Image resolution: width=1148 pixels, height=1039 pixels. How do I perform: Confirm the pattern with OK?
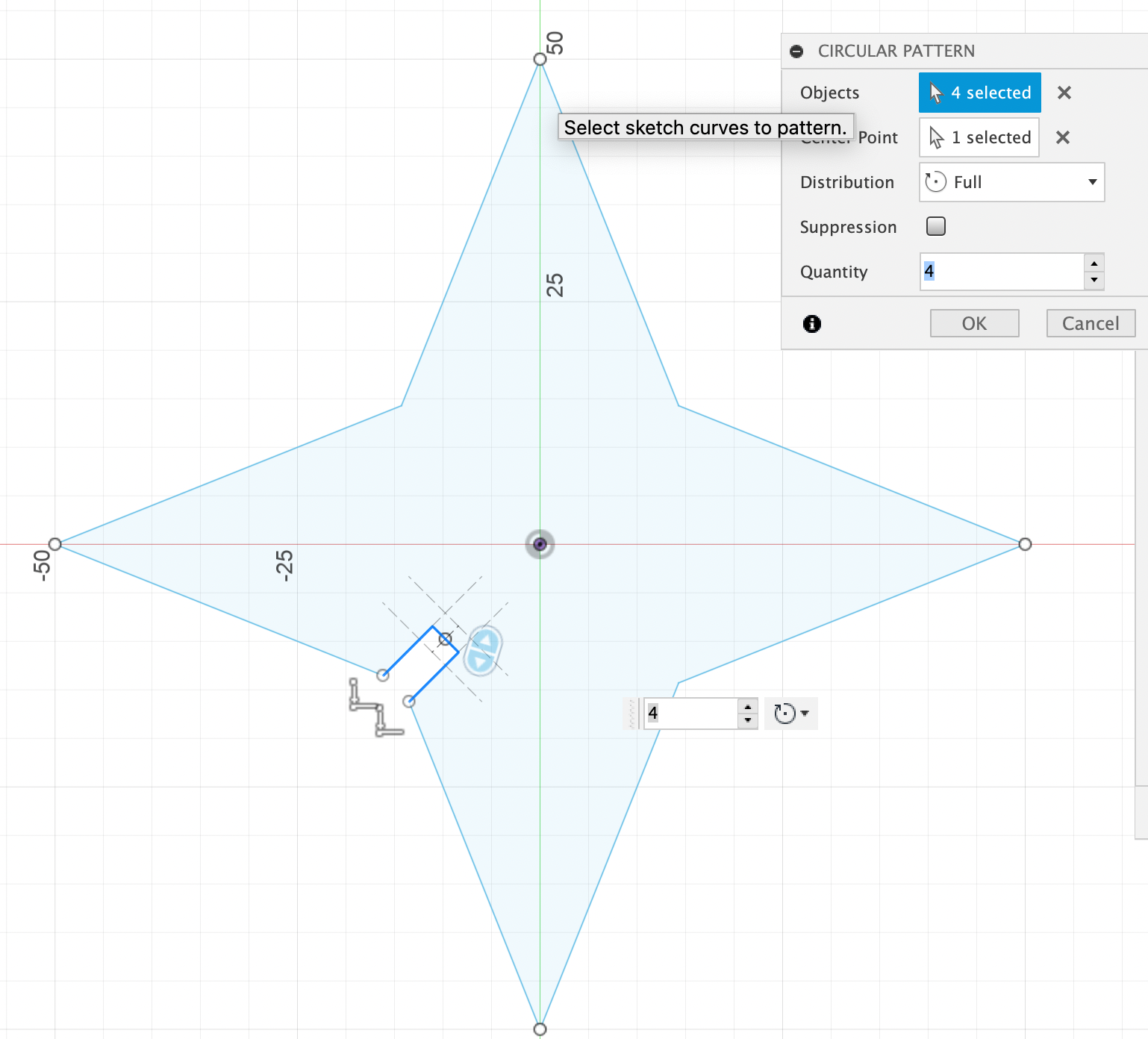[974, 323]
